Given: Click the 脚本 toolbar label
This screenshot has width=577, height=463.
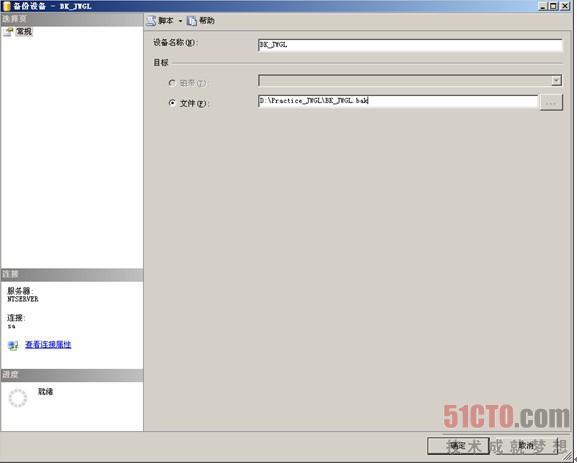Looking at the screenshot, I should click(x=166, y=21).
